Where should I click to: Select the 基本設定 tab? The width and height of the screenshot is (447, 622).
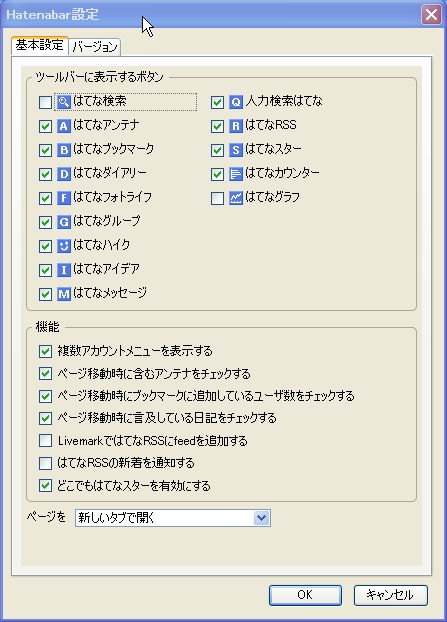pyautogui.click(x=40, y=46)
